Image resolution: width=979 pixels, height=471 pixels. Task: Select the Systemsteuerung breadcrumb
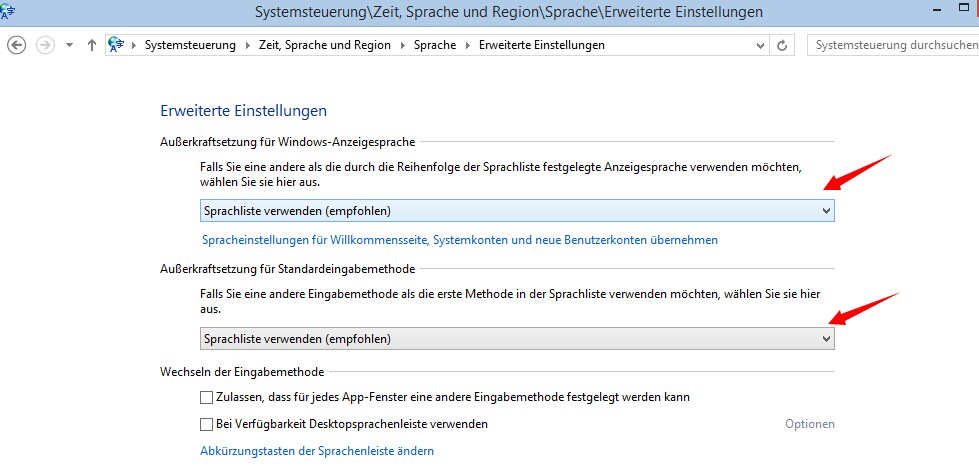[190, 45]
